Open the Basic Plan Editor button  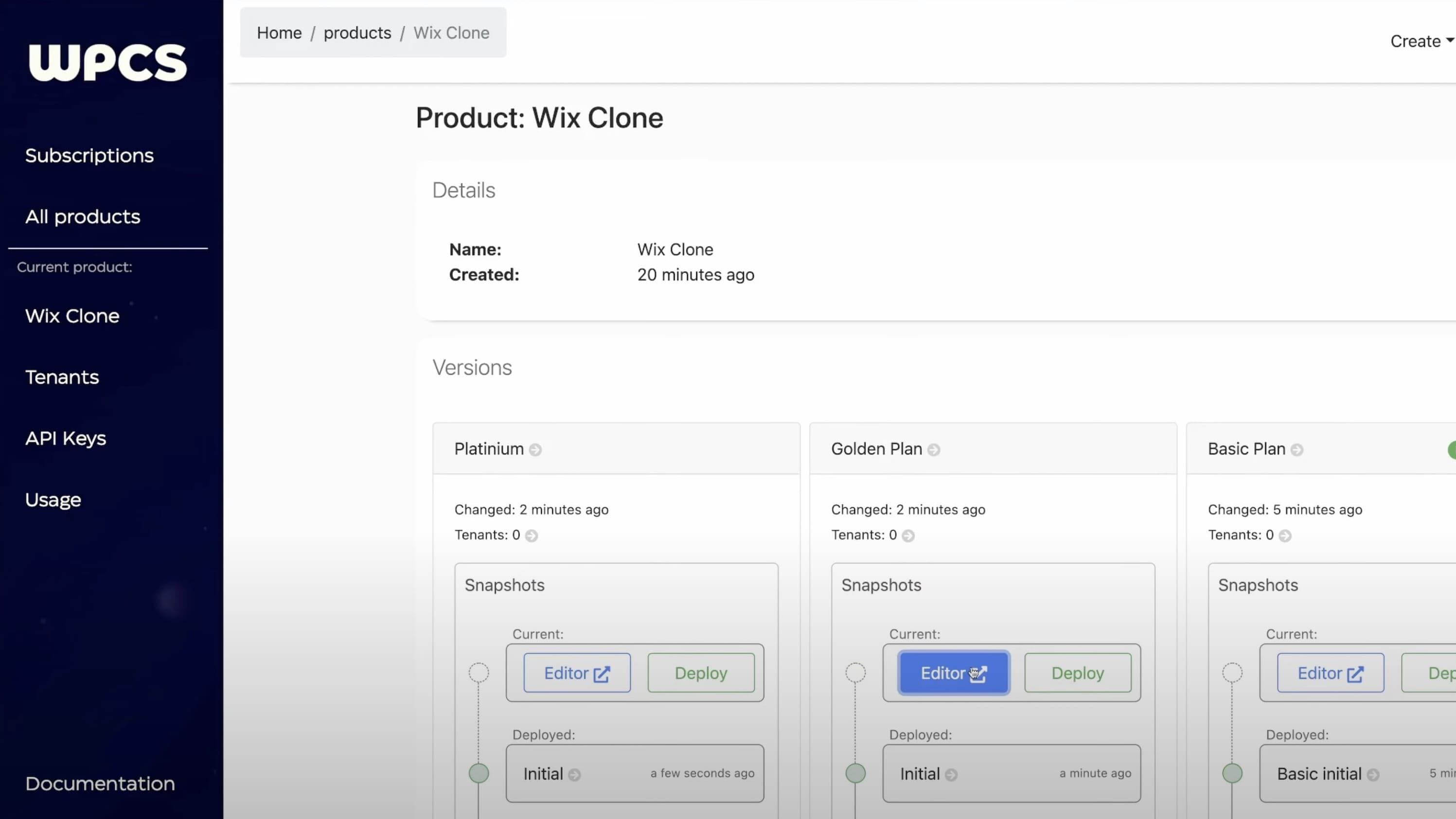(x=1330, y=673)
